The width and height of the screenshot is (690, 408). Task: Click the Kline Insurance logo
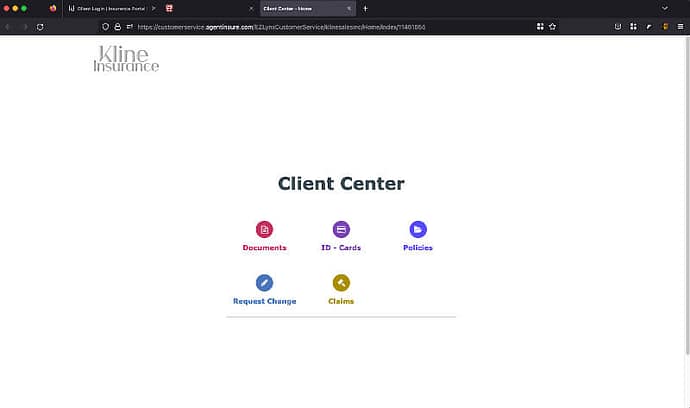126,59
